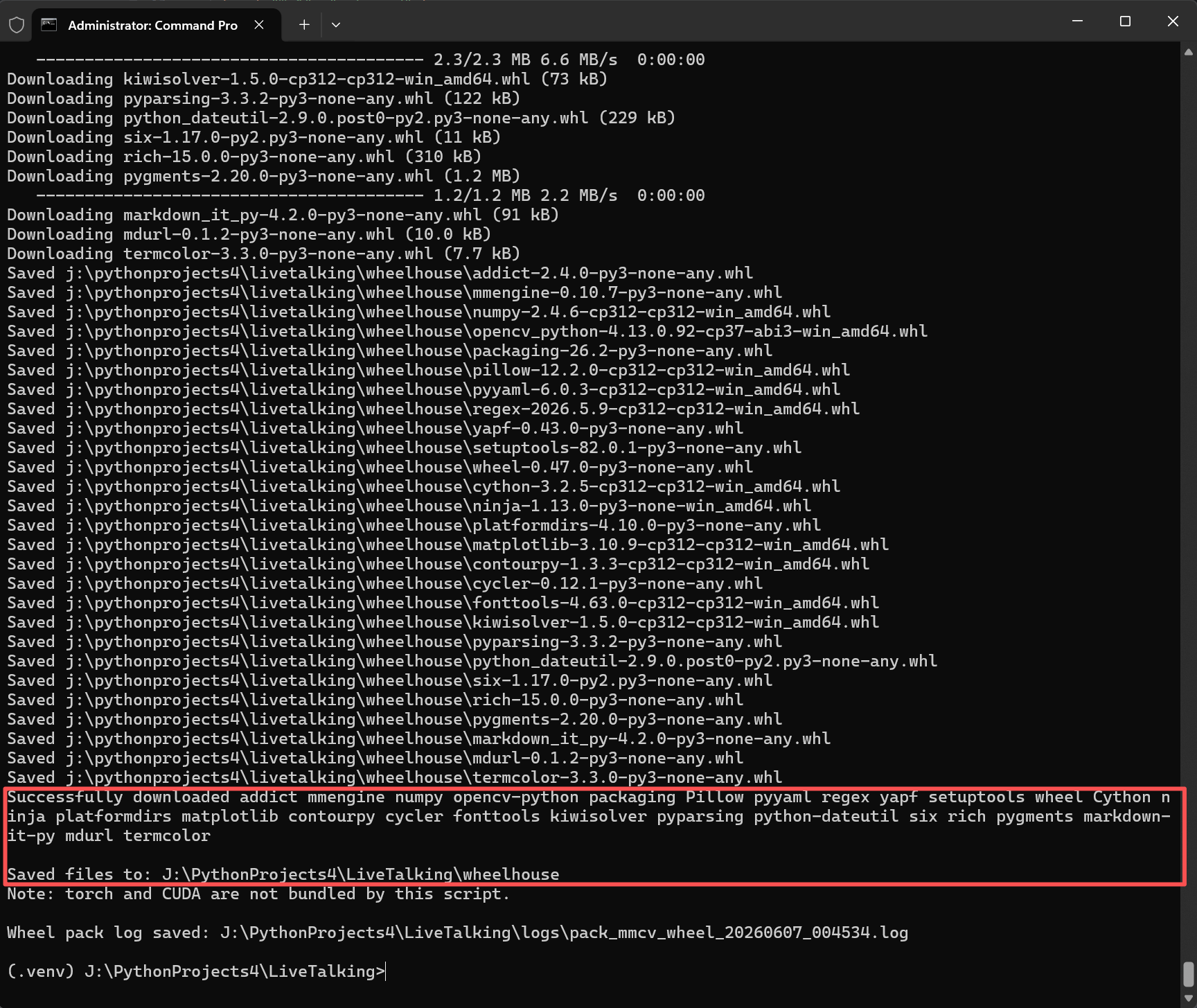The width and height of the screenshot is (1197, 1008).
Task: Click Saved line for regex-2026.5.9 wheel
Action: pos(433,409)
